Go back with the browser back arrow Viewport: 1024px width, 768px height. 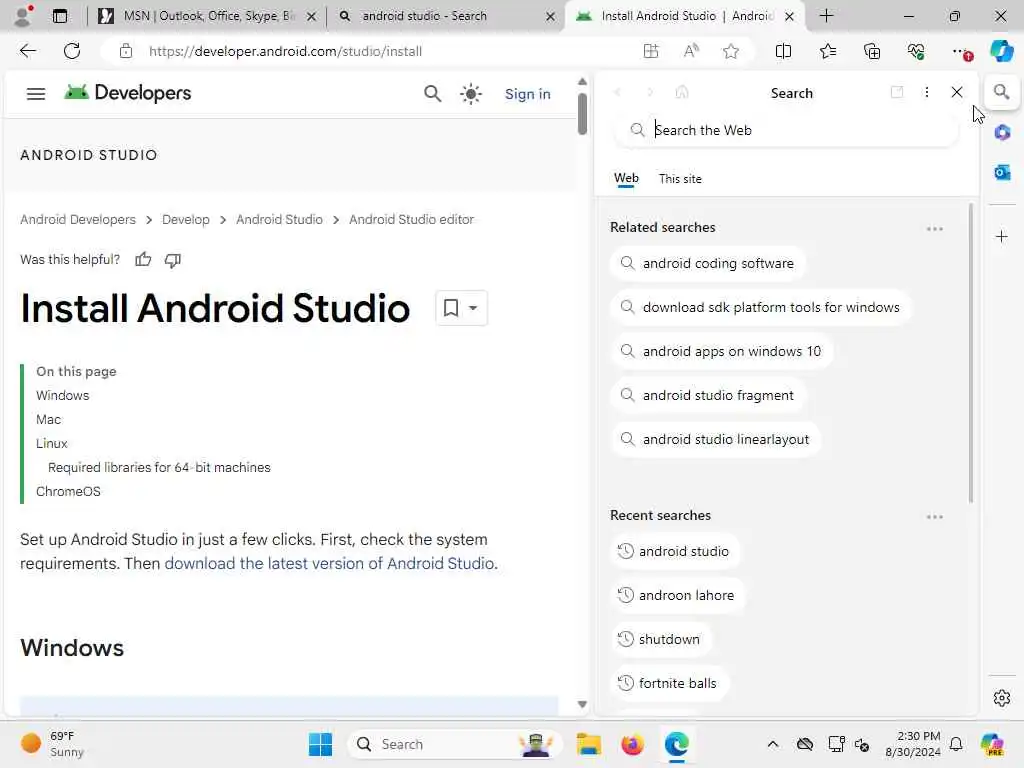[x=27, y=51]
